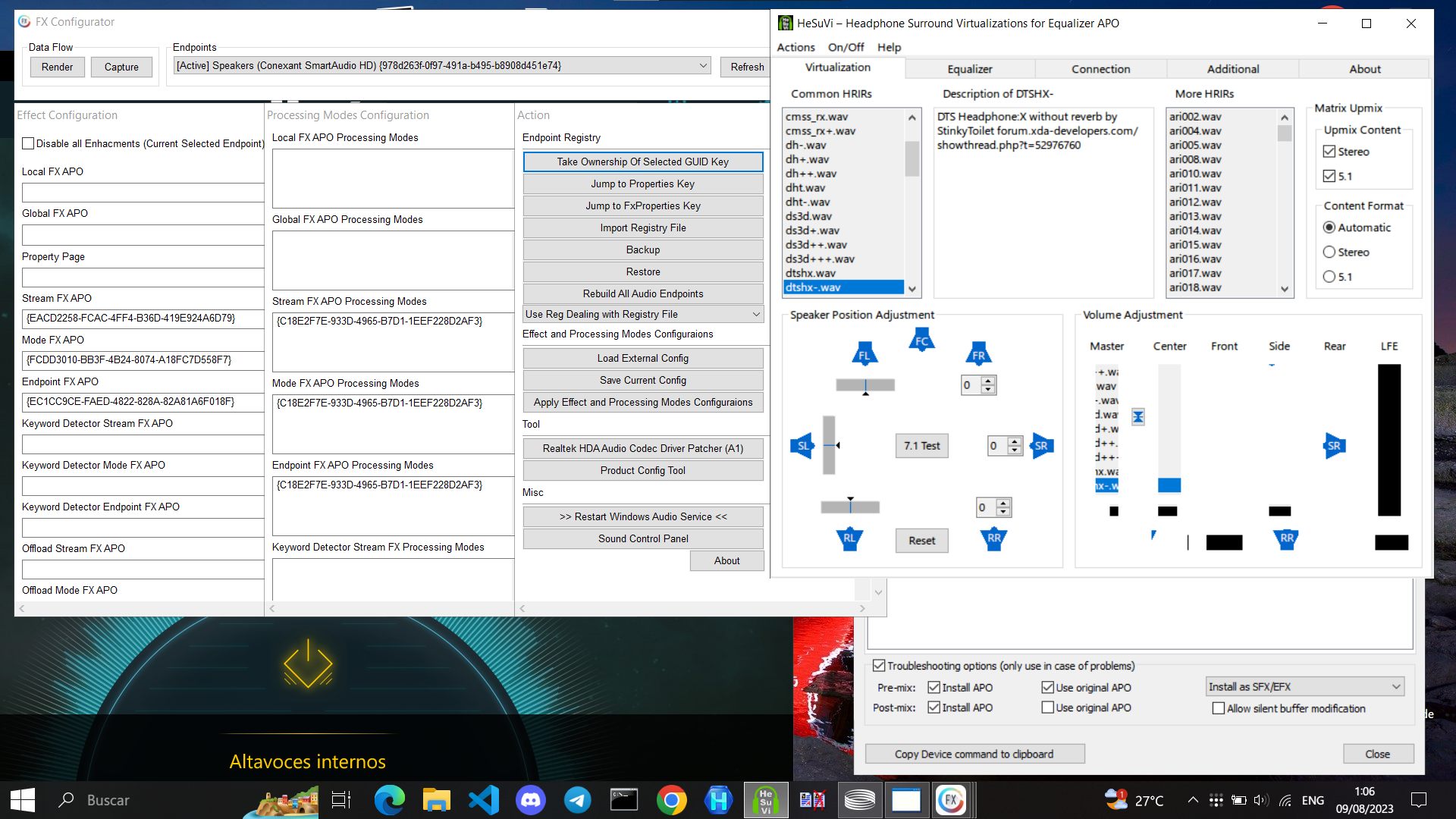Select ari010.wav in More HRIRs list

(x=1221, y=174)
